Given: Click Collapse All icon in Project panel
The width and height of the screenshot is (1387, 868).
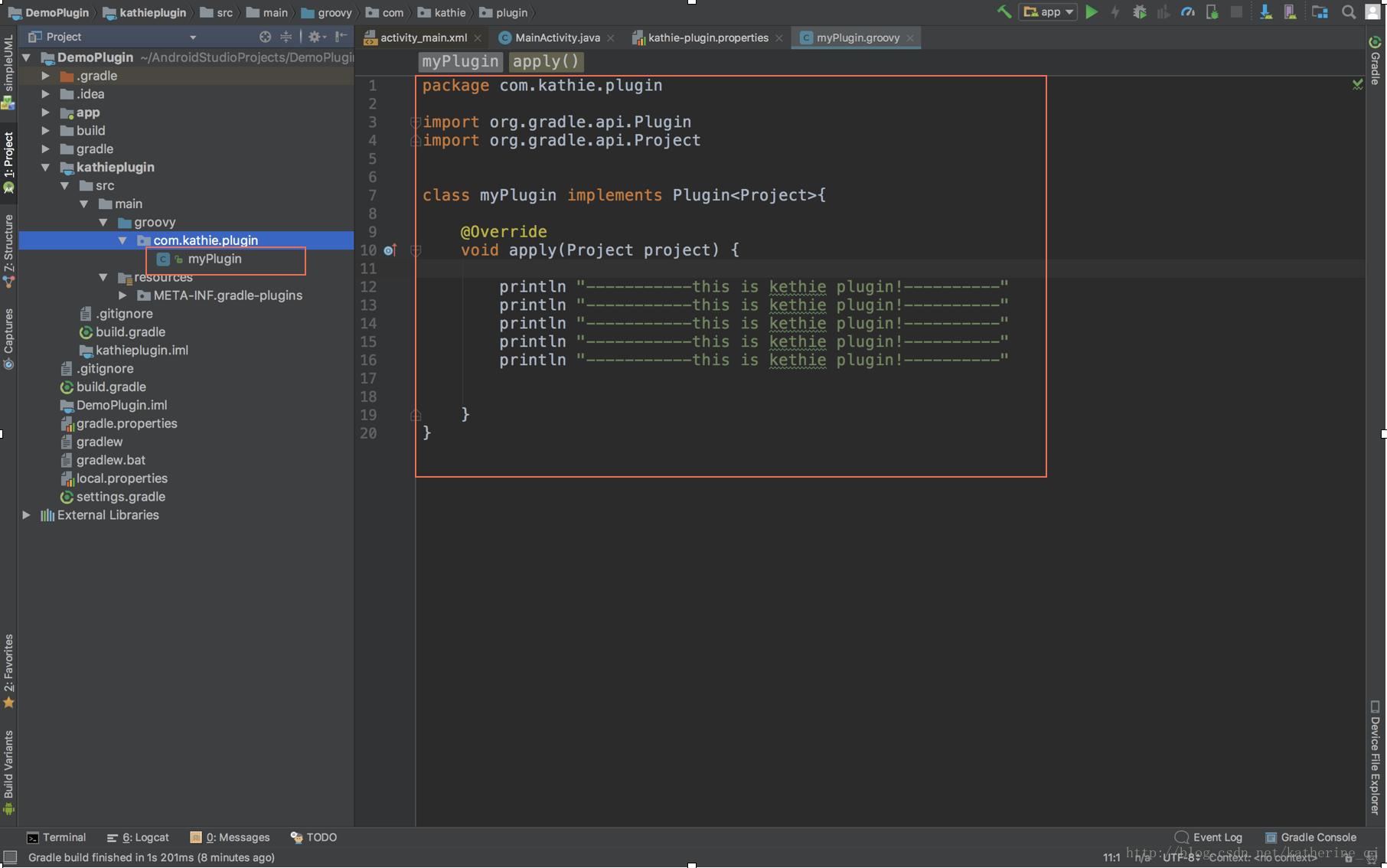Looking at the screenshot, I should point(286,37).
